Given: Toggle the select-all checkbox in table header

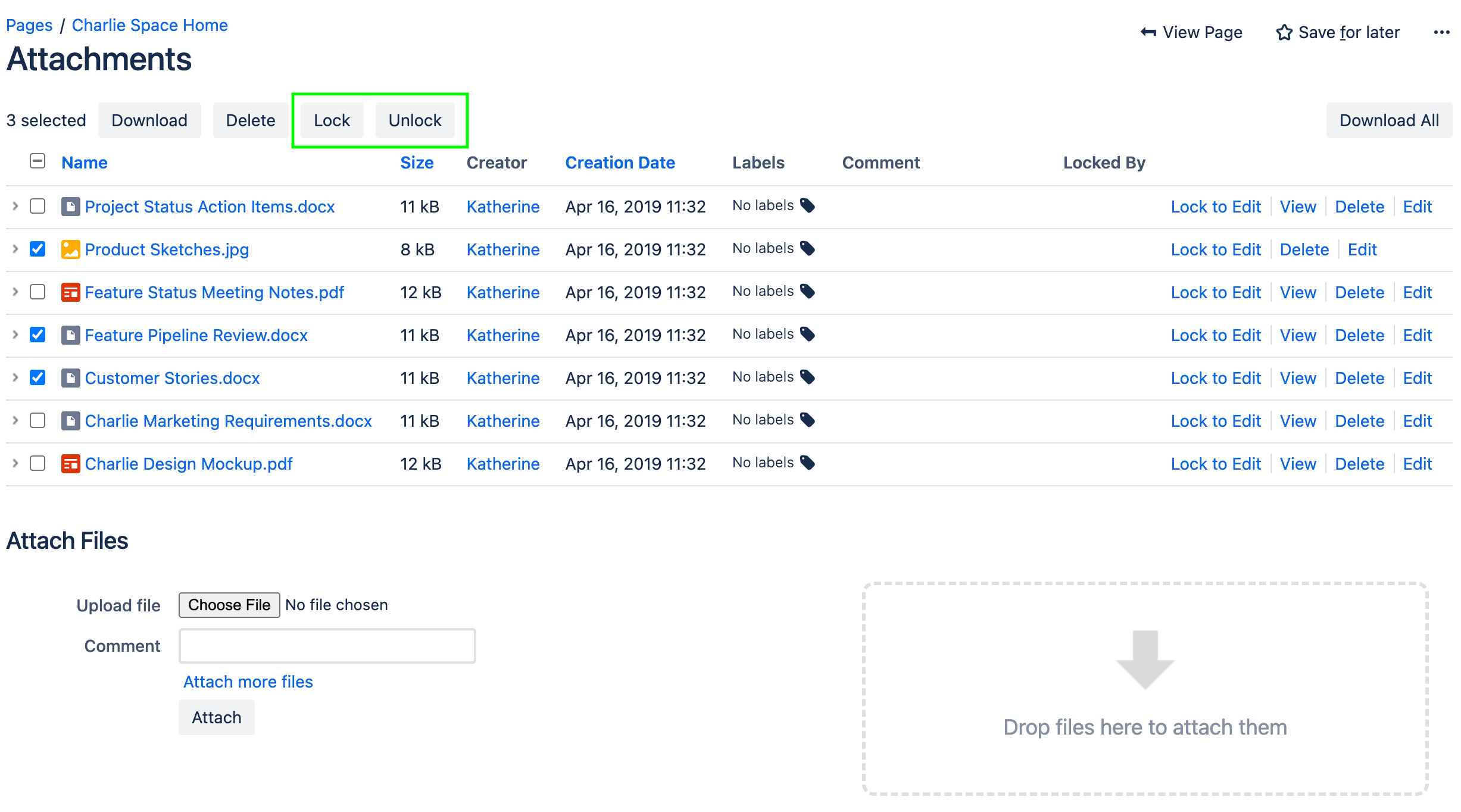Looking at the screenshot, I should tap(38, 161).
